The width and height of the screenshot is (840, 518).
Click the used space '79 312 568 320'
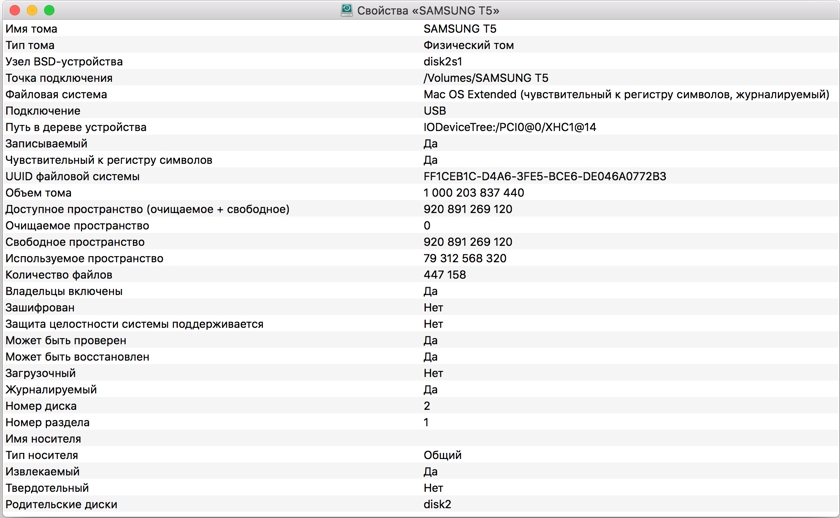(x=464, y=259)
